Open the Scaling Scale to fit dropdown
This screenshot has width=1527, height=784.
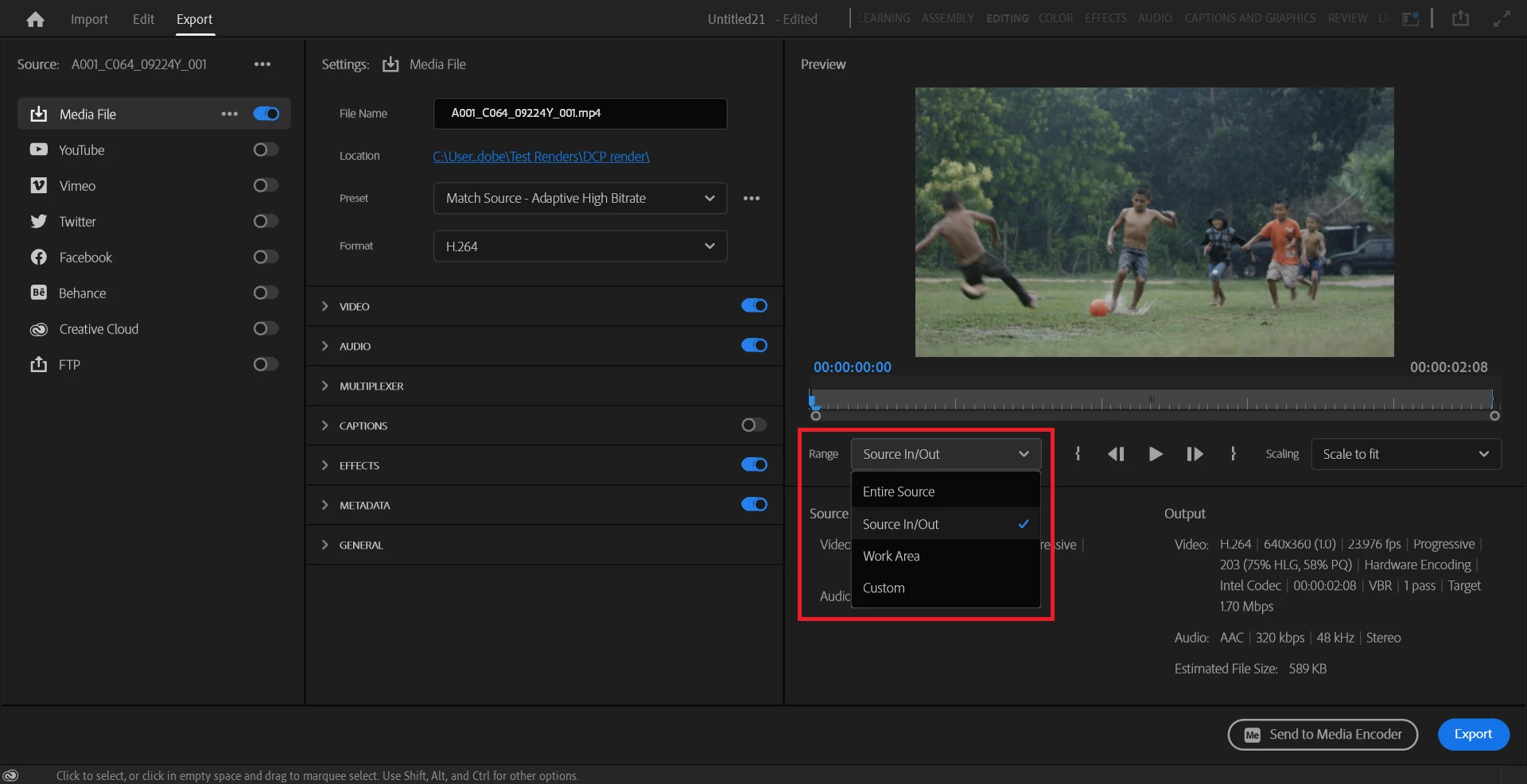click(x=1405, y=454)
